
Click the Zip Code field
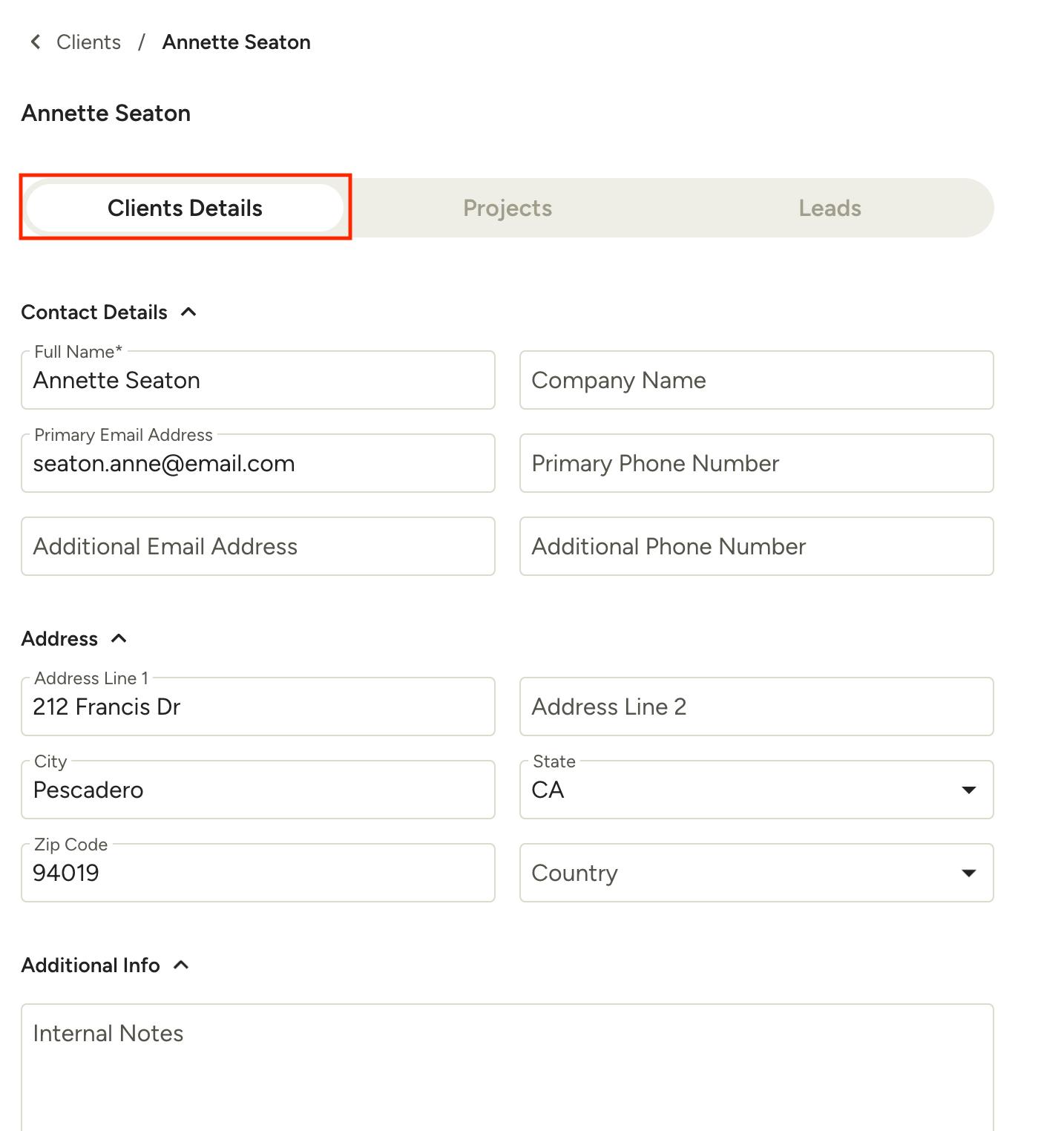point(257,873)
